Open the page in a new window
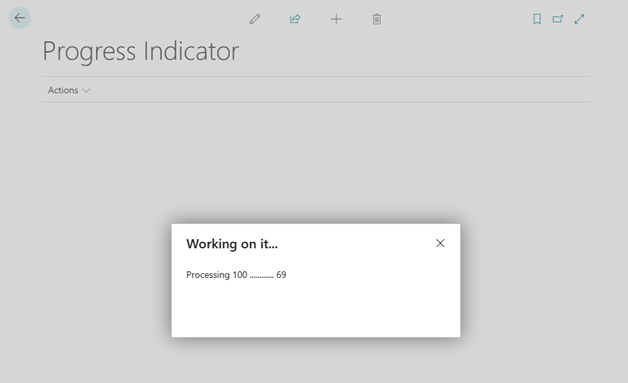 pyautogui.click(x=558, y=19)
